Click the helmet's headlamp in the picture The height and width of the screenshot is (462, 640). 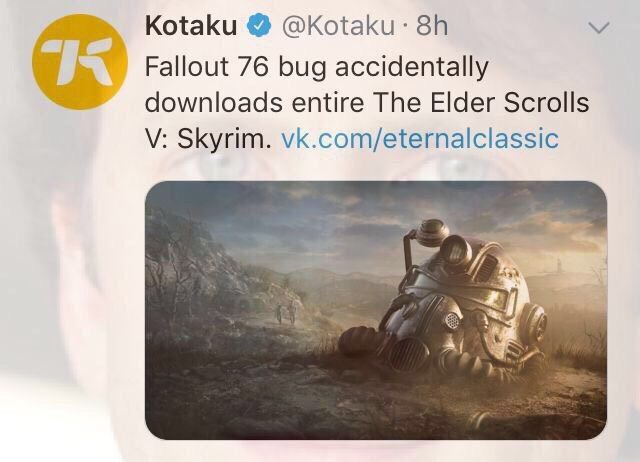(x=456, y=250)
